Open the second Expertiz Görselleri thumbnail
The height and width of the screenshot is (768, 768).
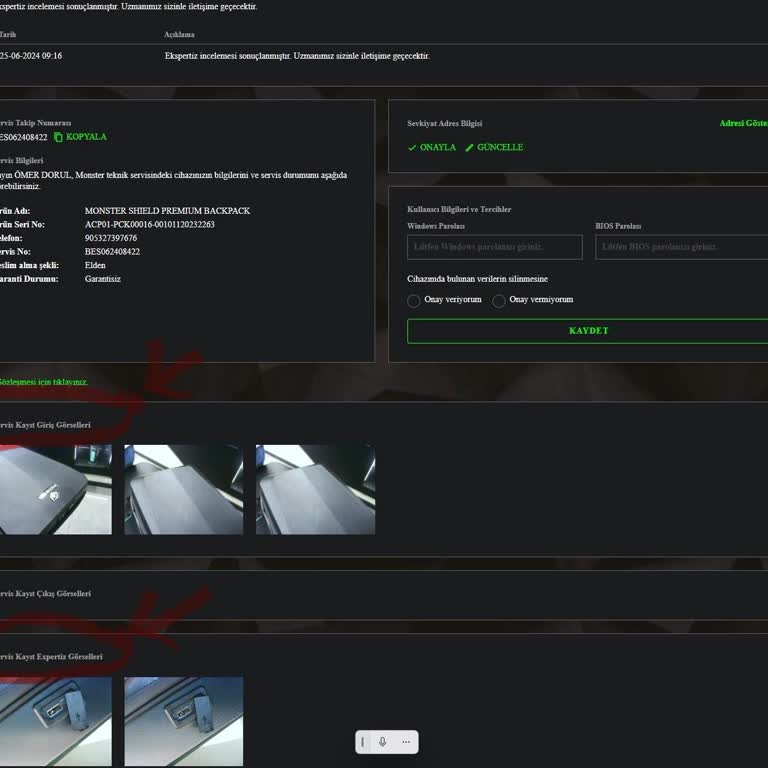coord(183,721)
